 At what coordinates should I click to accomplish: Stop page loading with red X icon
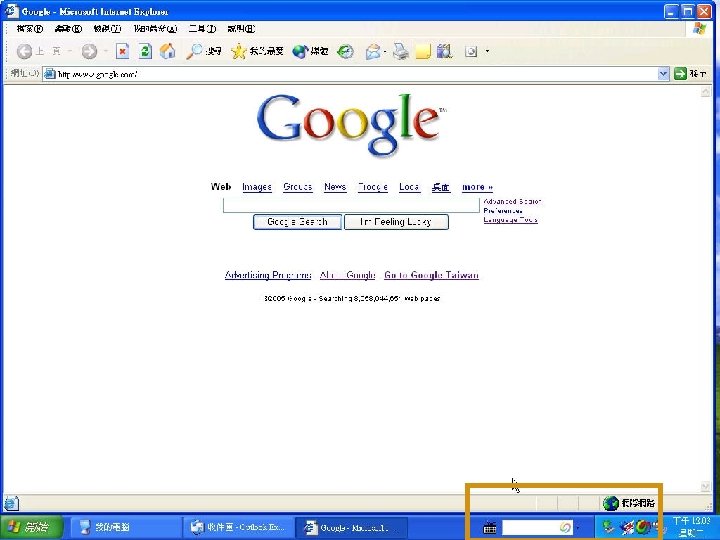122,51
